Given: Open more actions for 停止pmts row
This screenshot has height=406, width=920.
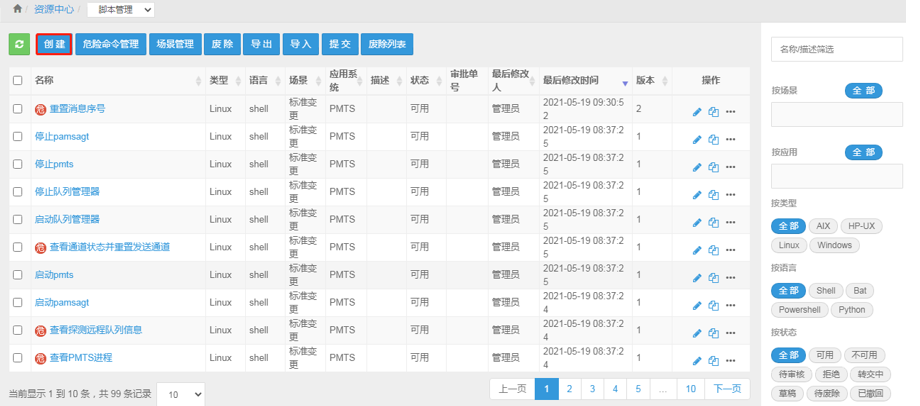Looking at the screenshot, I should (x=730, y=167).
